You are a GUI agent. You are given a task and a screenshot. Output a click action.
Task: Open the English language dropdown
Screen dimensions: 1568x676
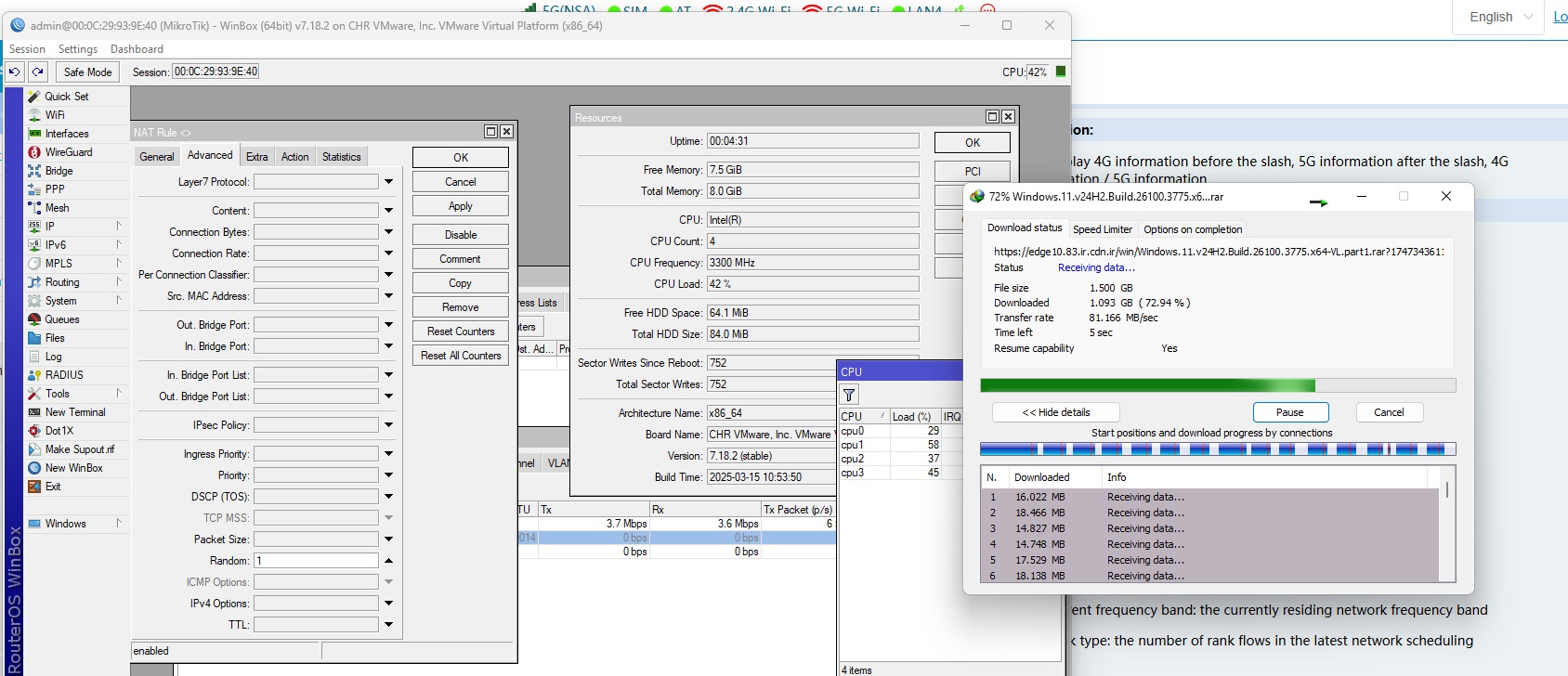[x=1499, y=17]
